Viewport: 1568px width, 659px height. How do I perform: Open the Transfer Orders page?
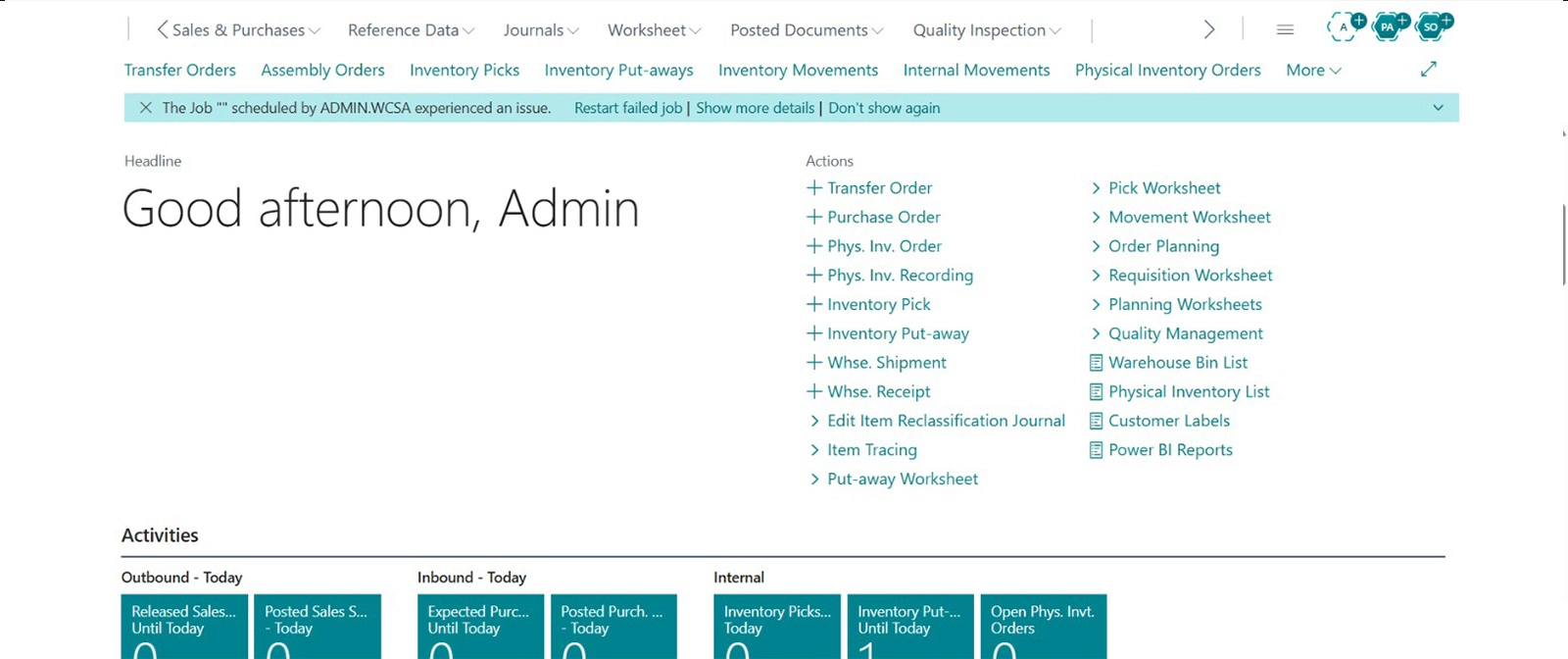[179, 70]
